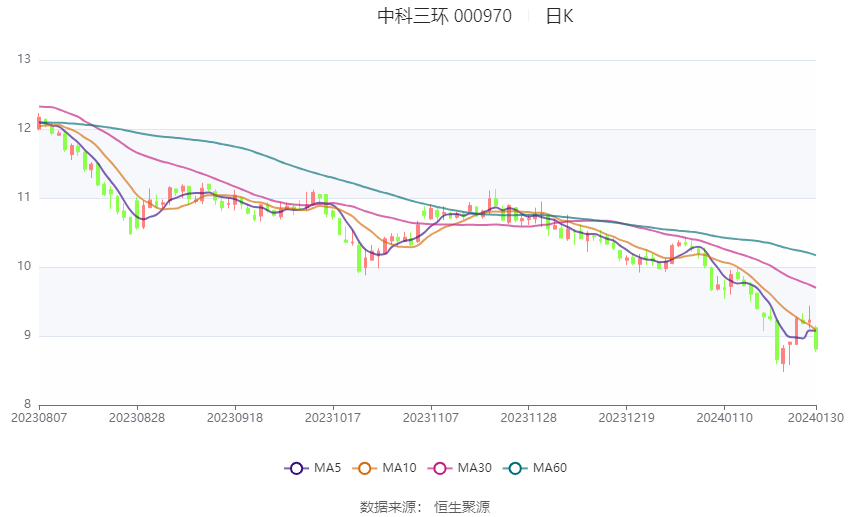
Task: Click the y-axis value 9
Action: coord(27,335)
